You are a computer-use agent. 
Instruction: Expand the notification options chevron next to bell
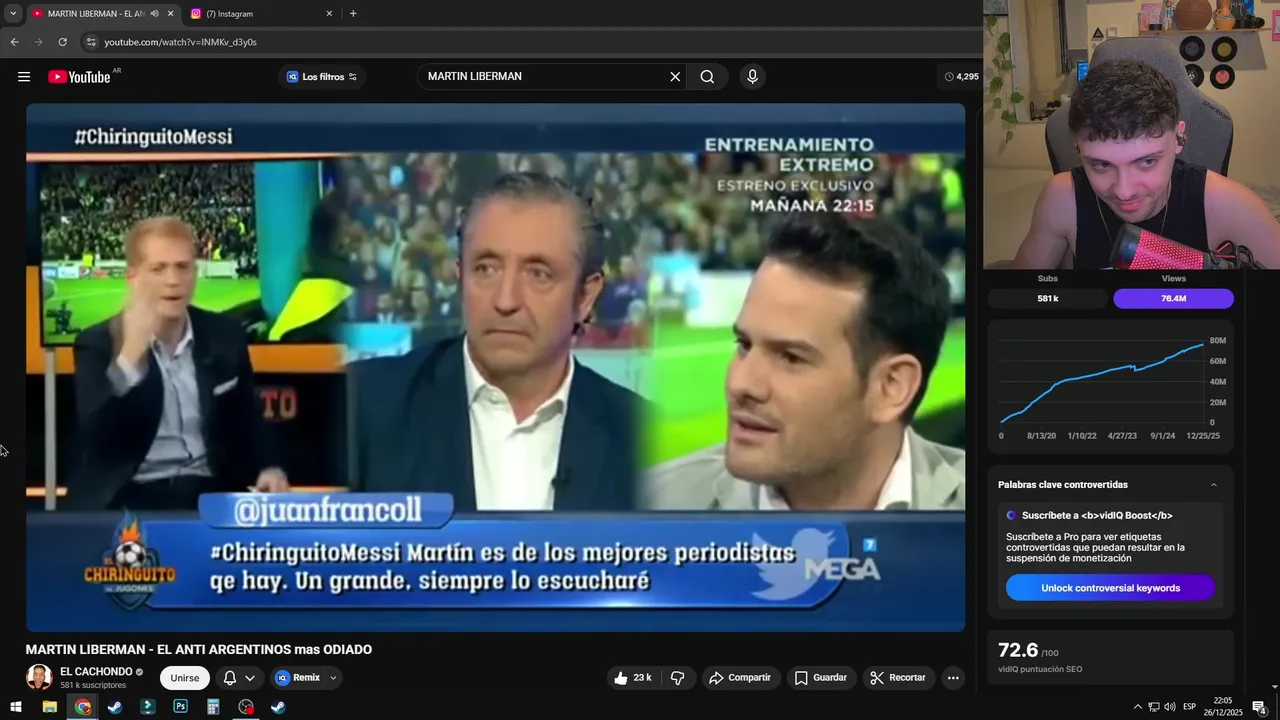tap(250, 678)
